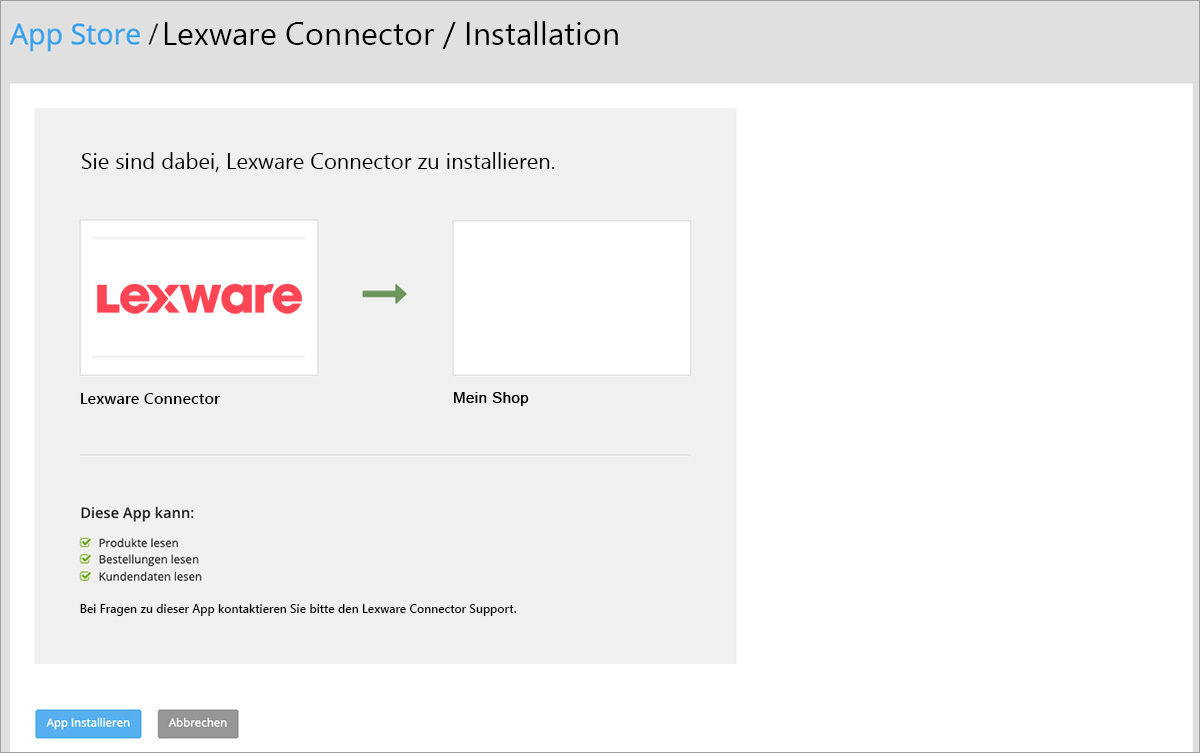Click the Abbrechen button
1200x753 pixels.
[x=198, y=723]
